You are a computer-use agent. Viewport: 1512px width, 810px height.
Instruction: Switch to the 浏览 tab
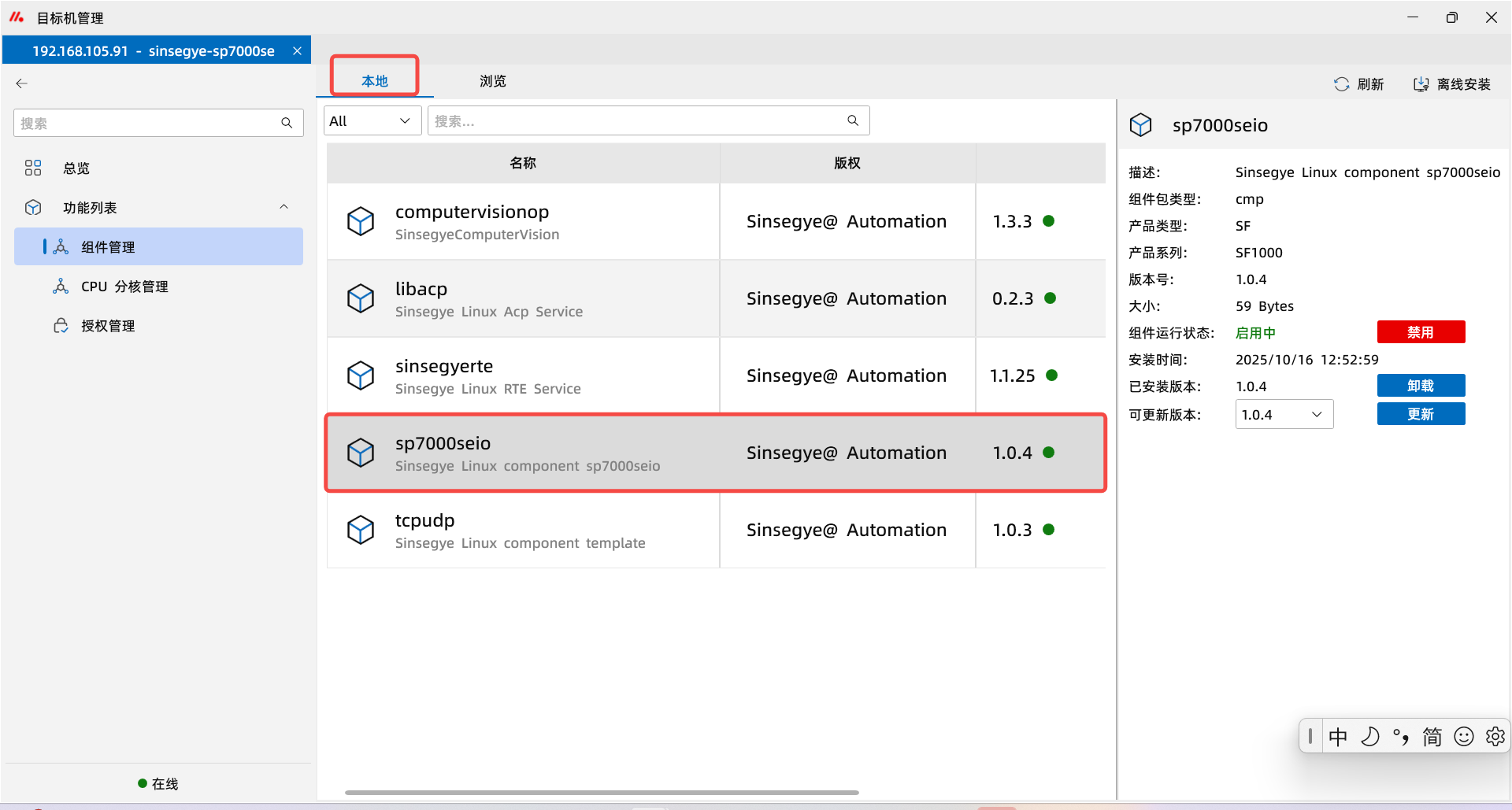click(493, 81)
